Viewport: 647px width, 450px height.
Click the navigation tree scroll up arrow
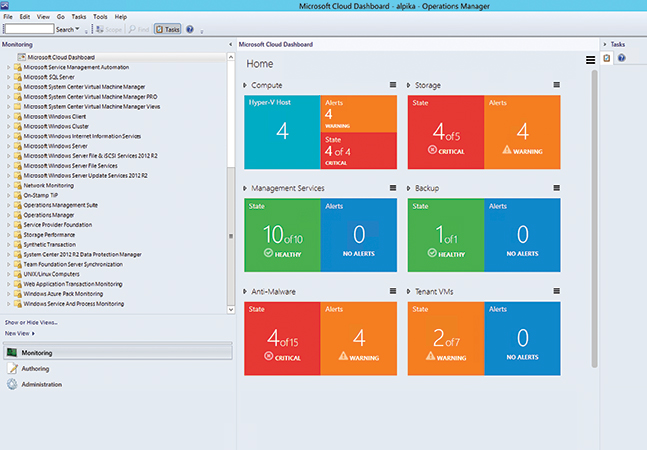[x=231, y=57]
